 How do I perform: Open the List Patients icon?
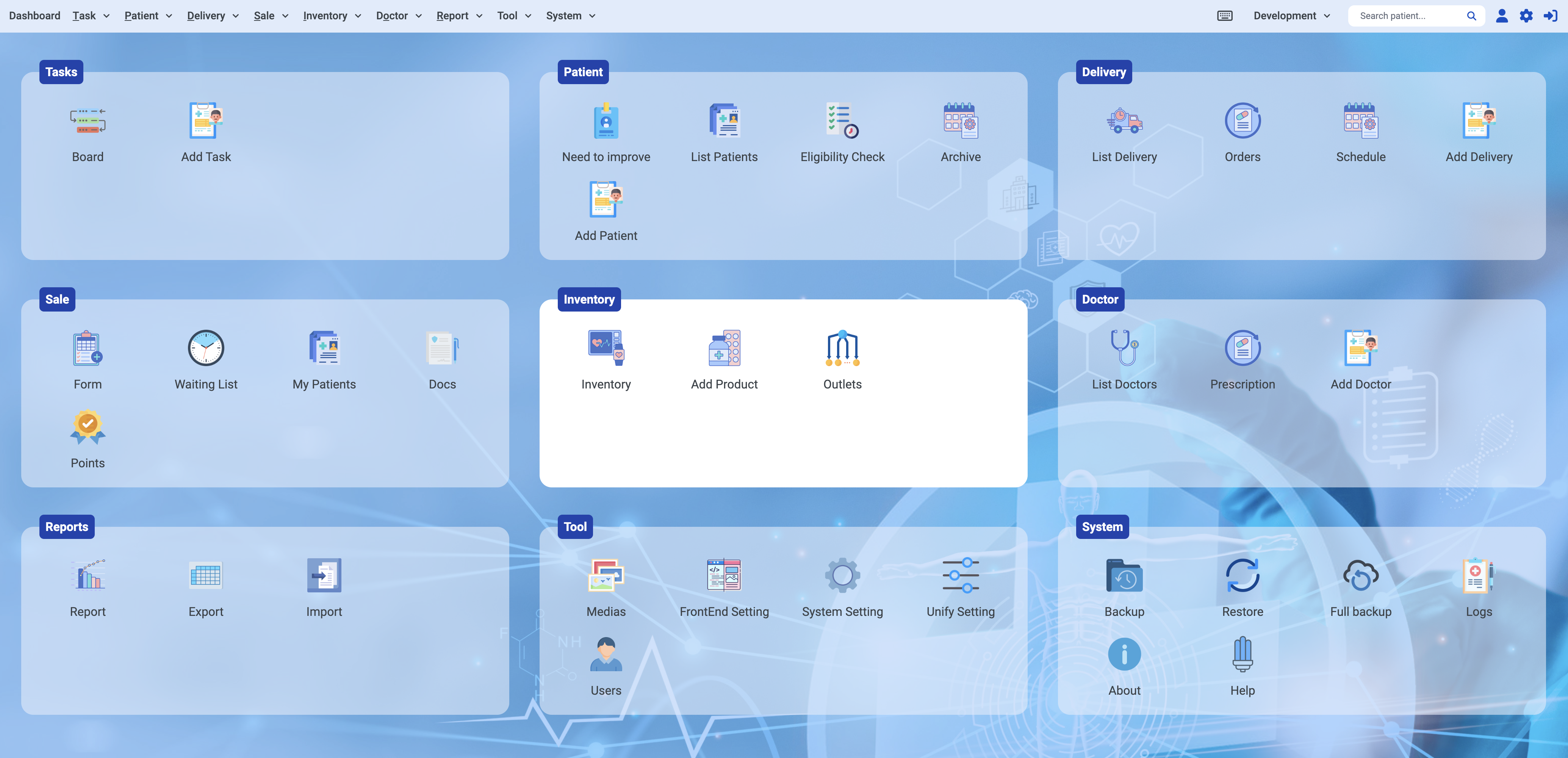pos(725,121)
